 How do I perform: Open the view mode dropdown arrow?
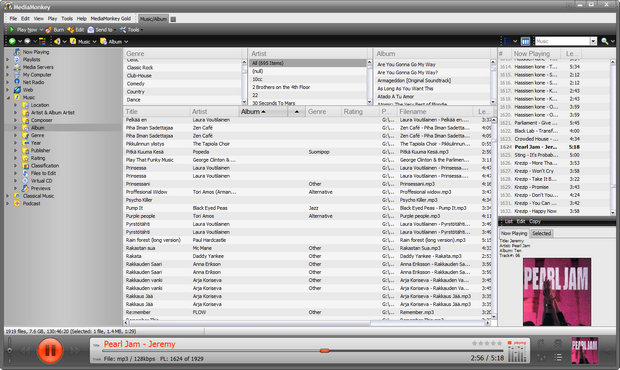[x=515, y=41]
